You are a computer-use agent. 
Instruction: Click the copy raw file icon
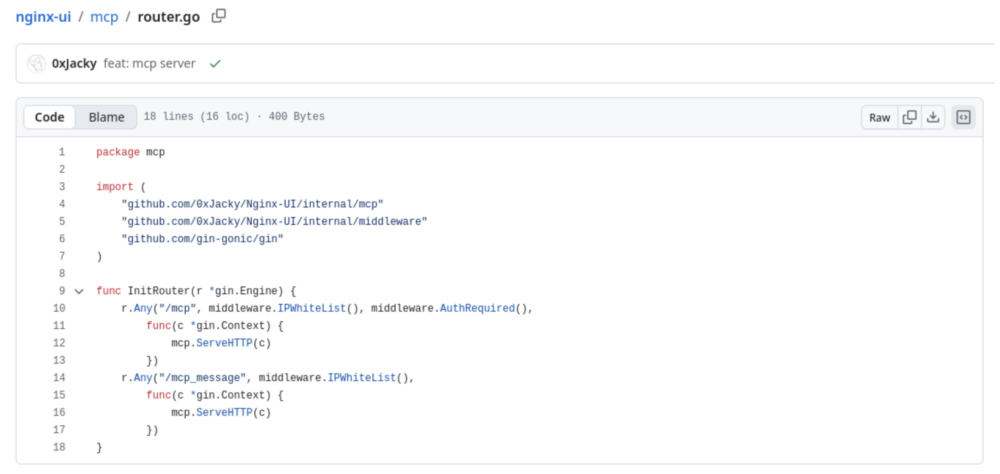(x=909, y=117)
